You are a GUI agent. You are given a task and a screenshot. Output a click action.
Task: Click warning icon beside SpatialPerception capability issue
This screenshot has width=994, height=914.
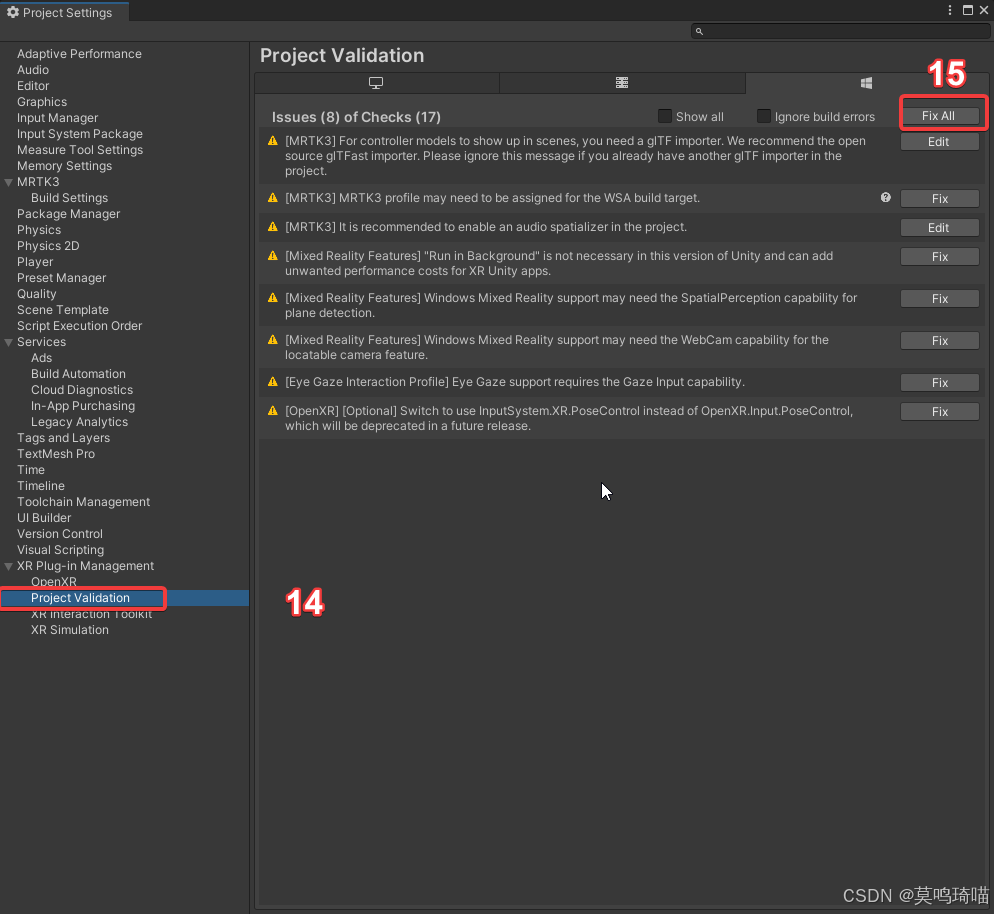click(x=273, y=298)
